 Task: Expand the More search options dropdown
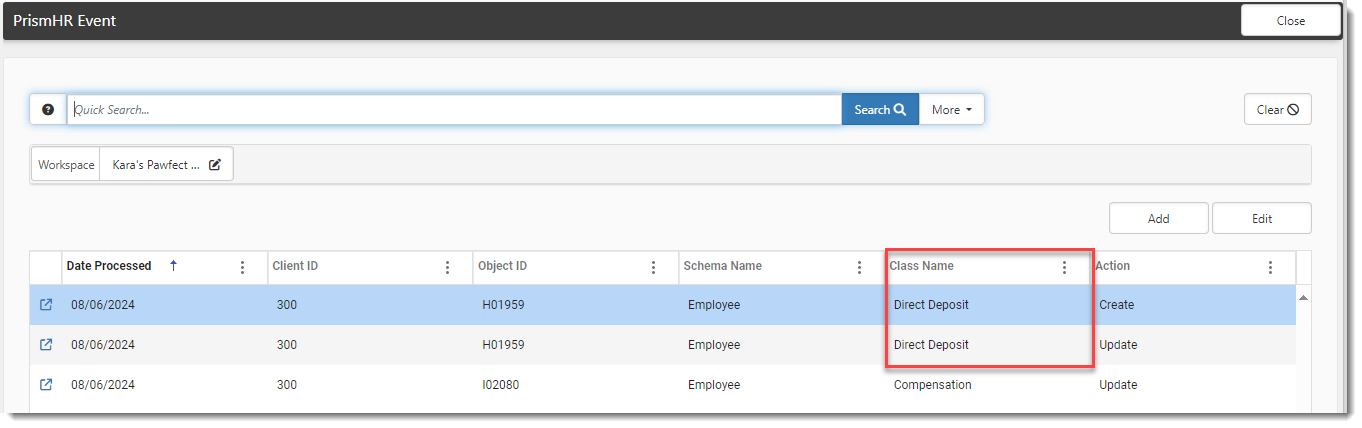[951, 110]
